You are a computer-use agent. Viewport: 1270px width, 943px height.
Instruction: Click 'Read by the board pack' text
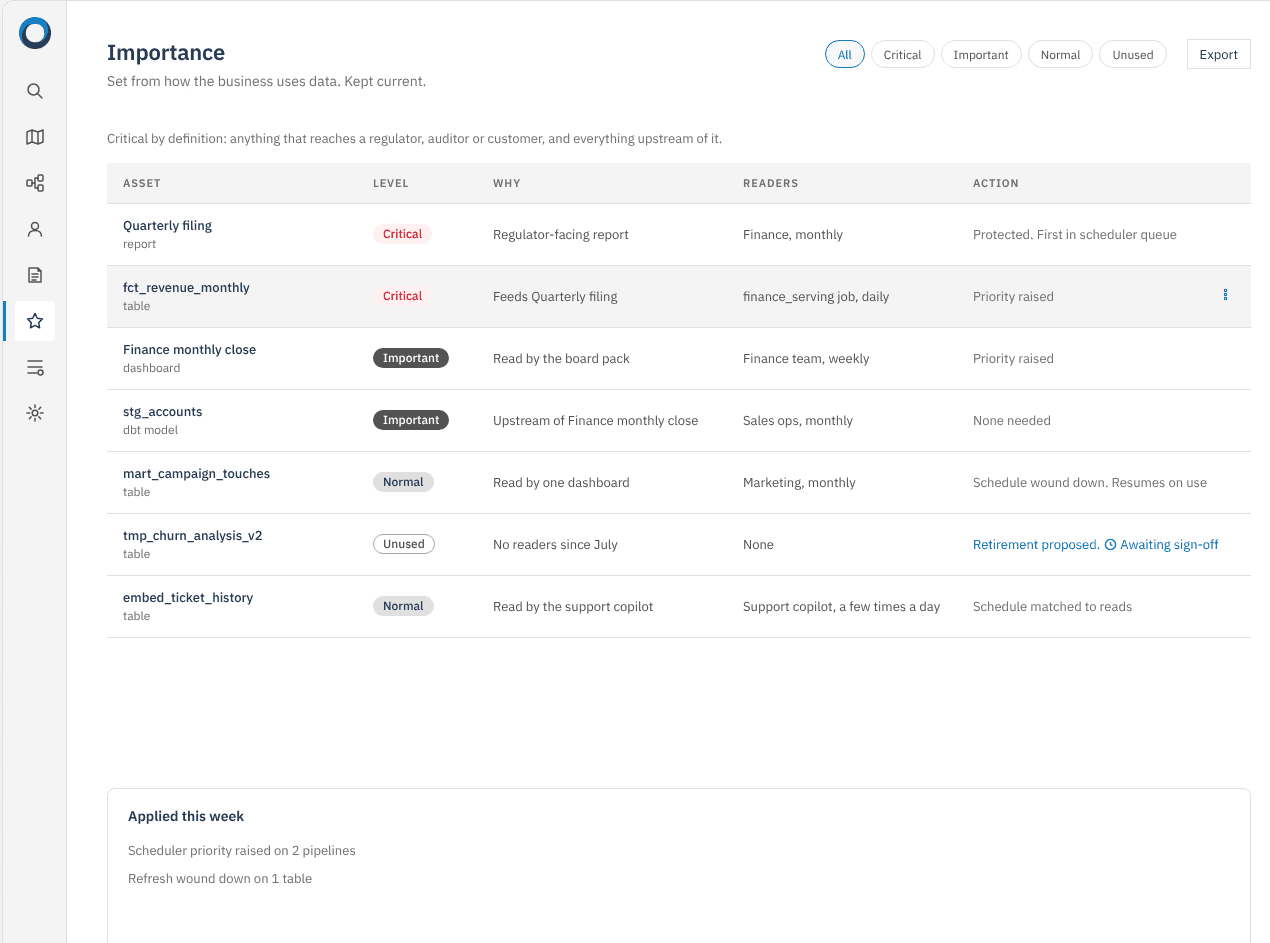point(561,359)
